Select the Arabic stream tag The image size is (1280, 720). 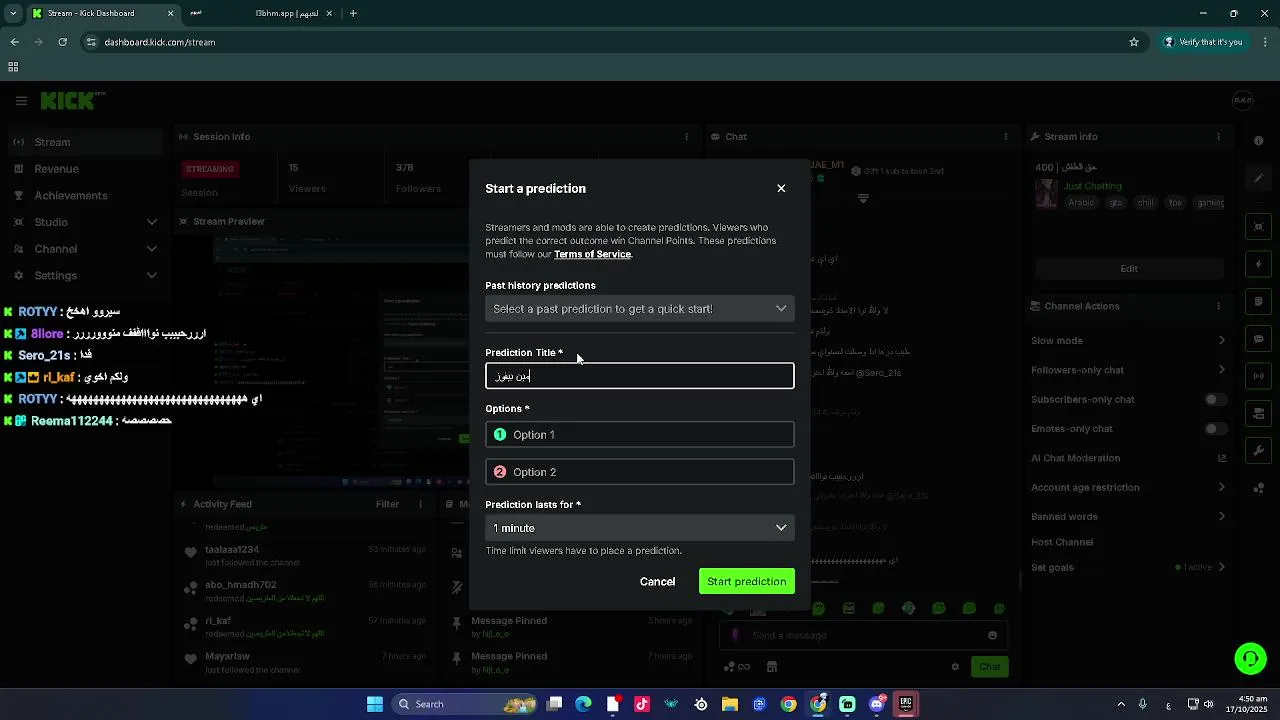(x=1081, y=203)
